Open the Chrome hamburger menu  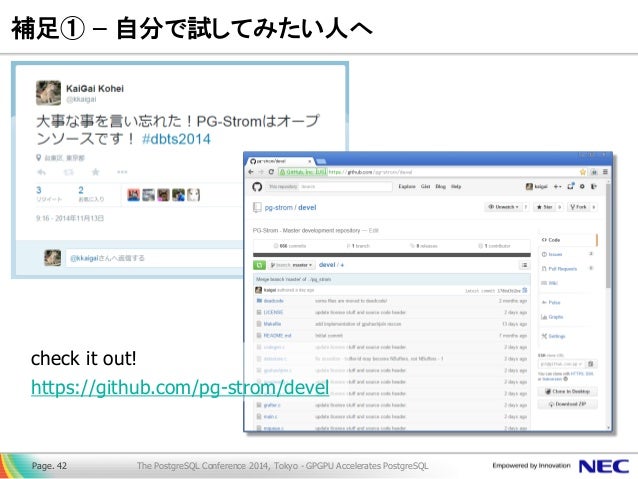tap(605, 172)
